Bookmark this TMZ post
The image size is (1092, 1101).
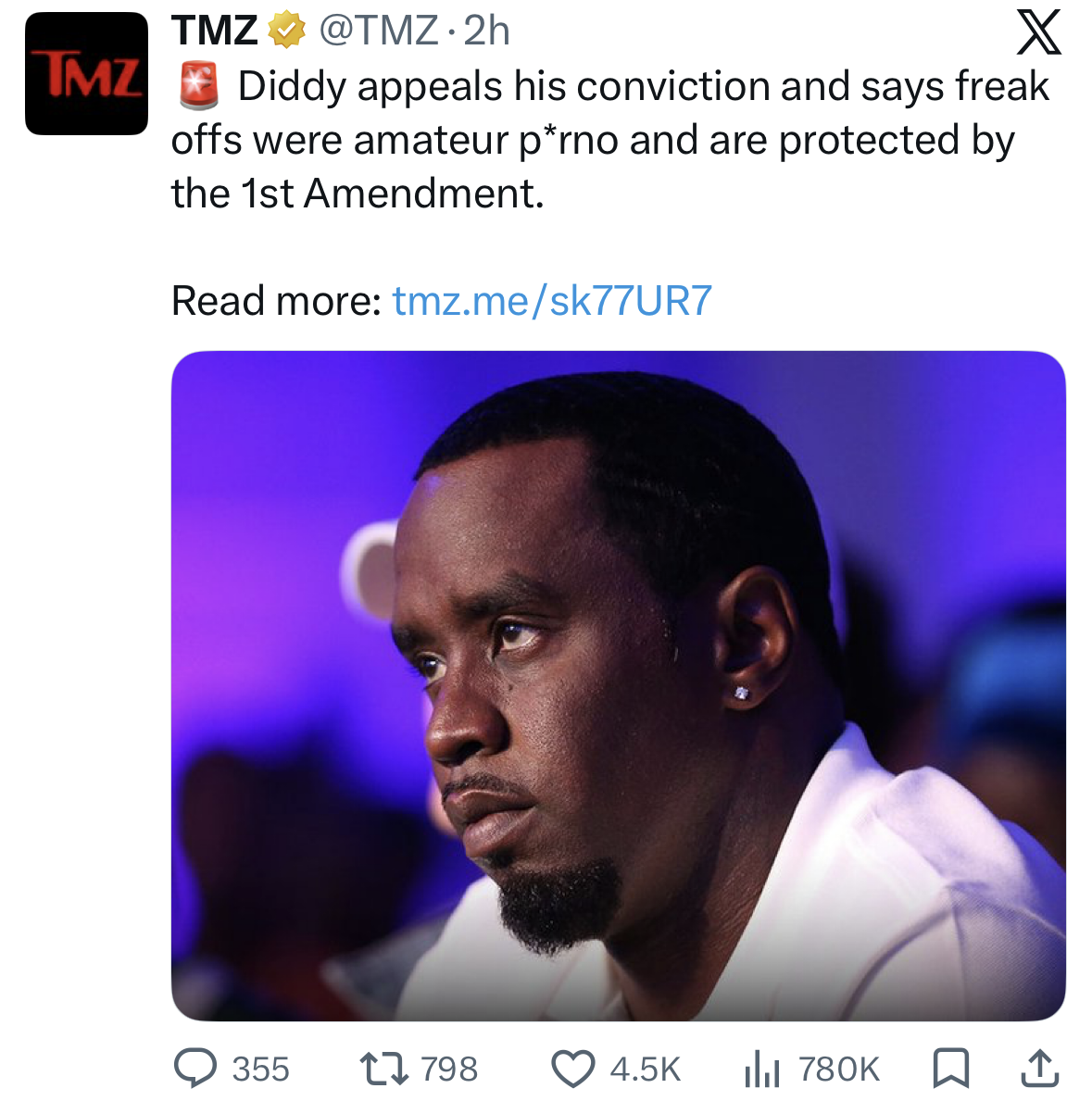point(951,1068)
